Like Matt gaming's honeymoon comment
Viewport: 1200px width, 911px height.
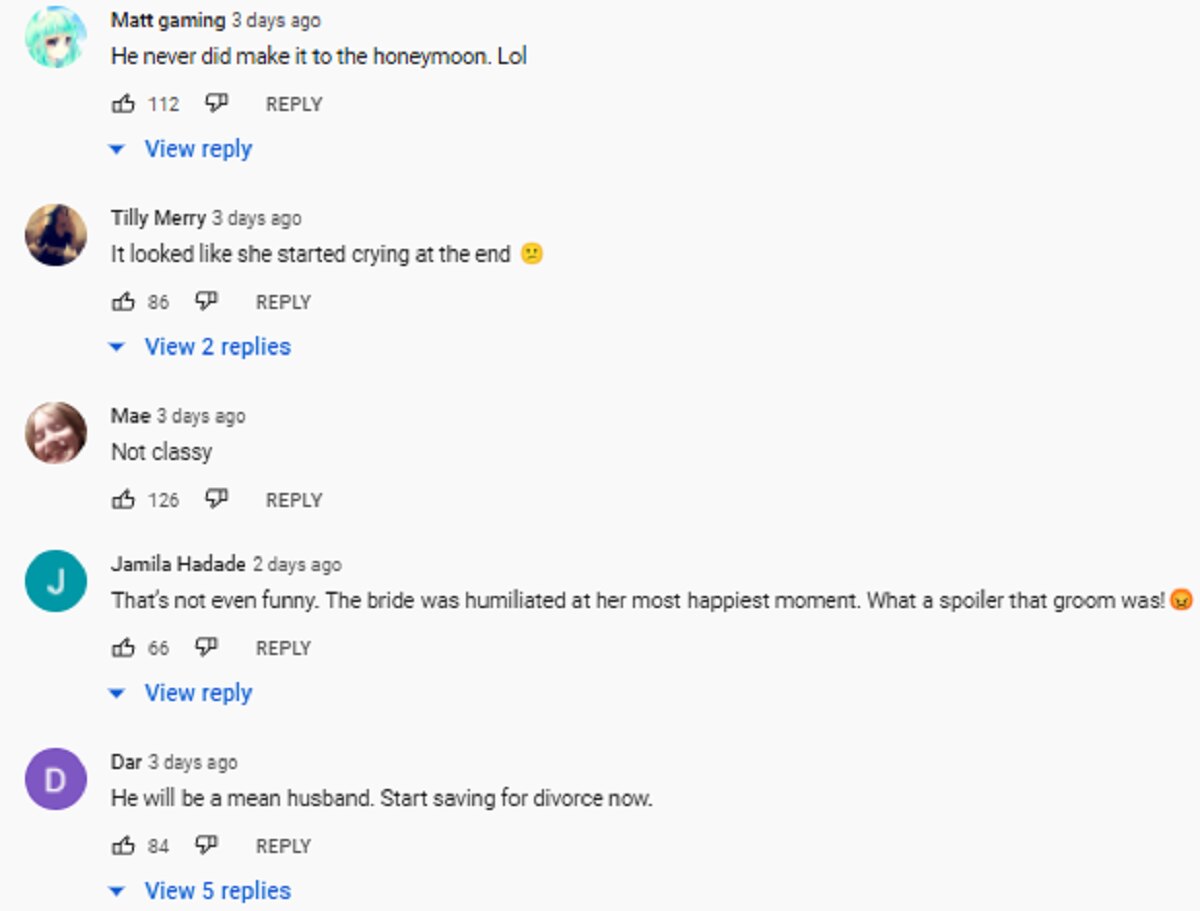coord(123,103)
